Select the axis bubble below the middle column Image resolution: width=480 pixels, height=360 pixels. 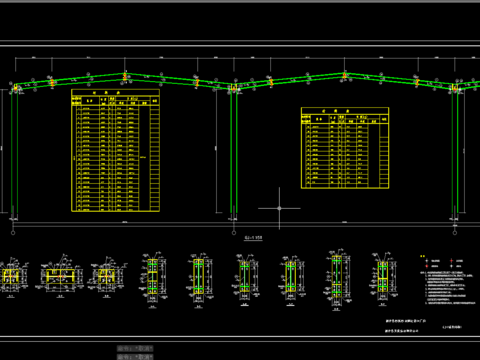coord(234,233)
